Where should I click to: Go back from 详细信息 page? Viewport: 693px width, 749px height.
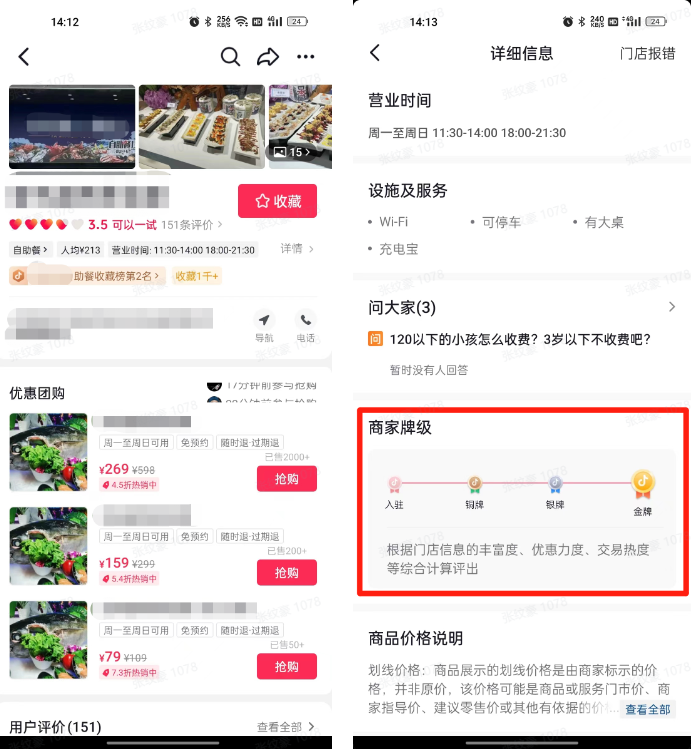tap(375, 53)
